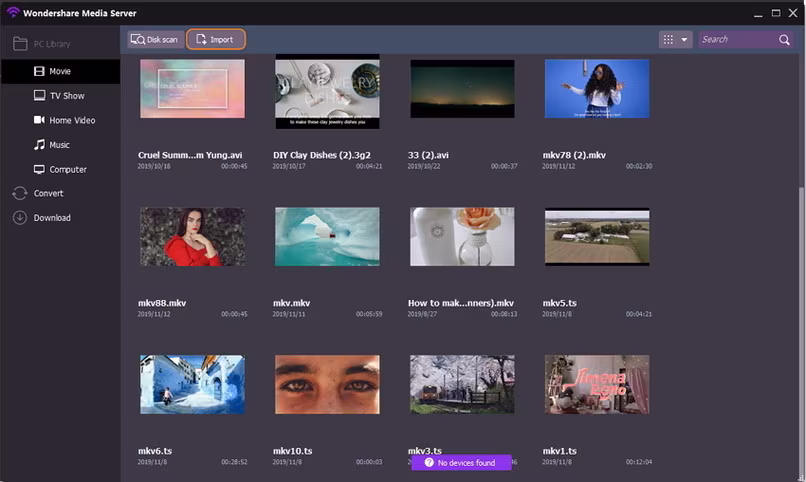Click the file name mkv5.ts
Viewport: 806px width, 482px height.
point(560,303)
